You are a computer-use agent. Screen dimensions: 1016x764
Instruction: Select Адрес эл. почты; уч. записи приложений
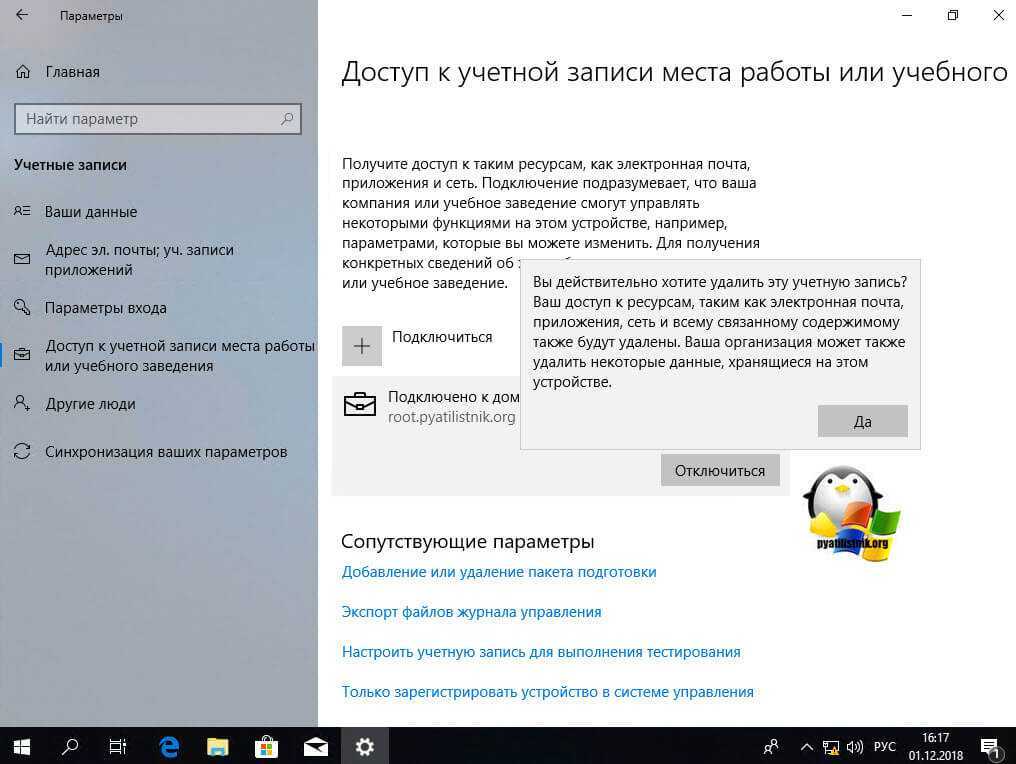[x=139, y=260]
